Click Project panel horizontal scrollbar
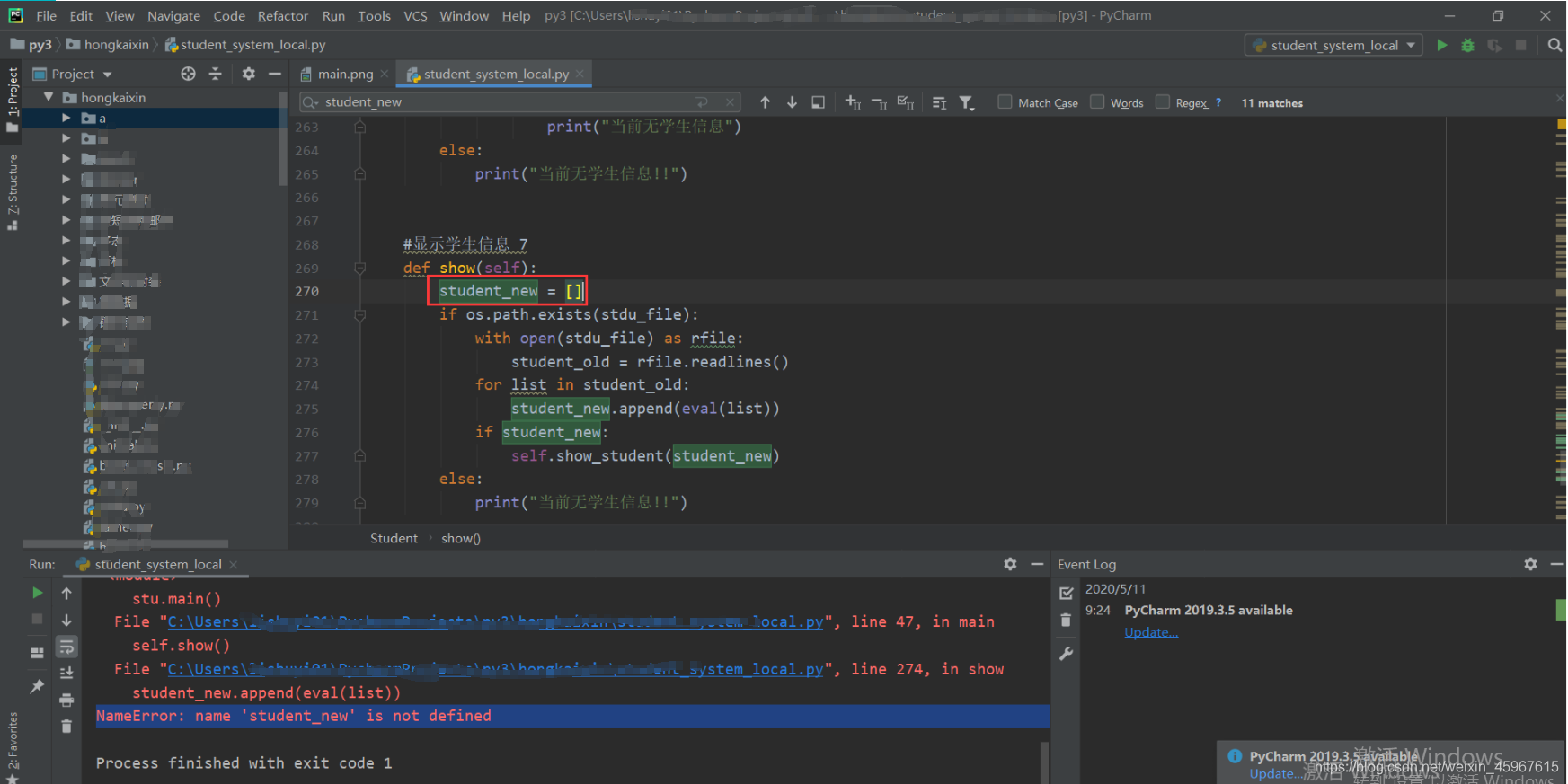The width and height of the screenshot is (1568, 784). 126,543
